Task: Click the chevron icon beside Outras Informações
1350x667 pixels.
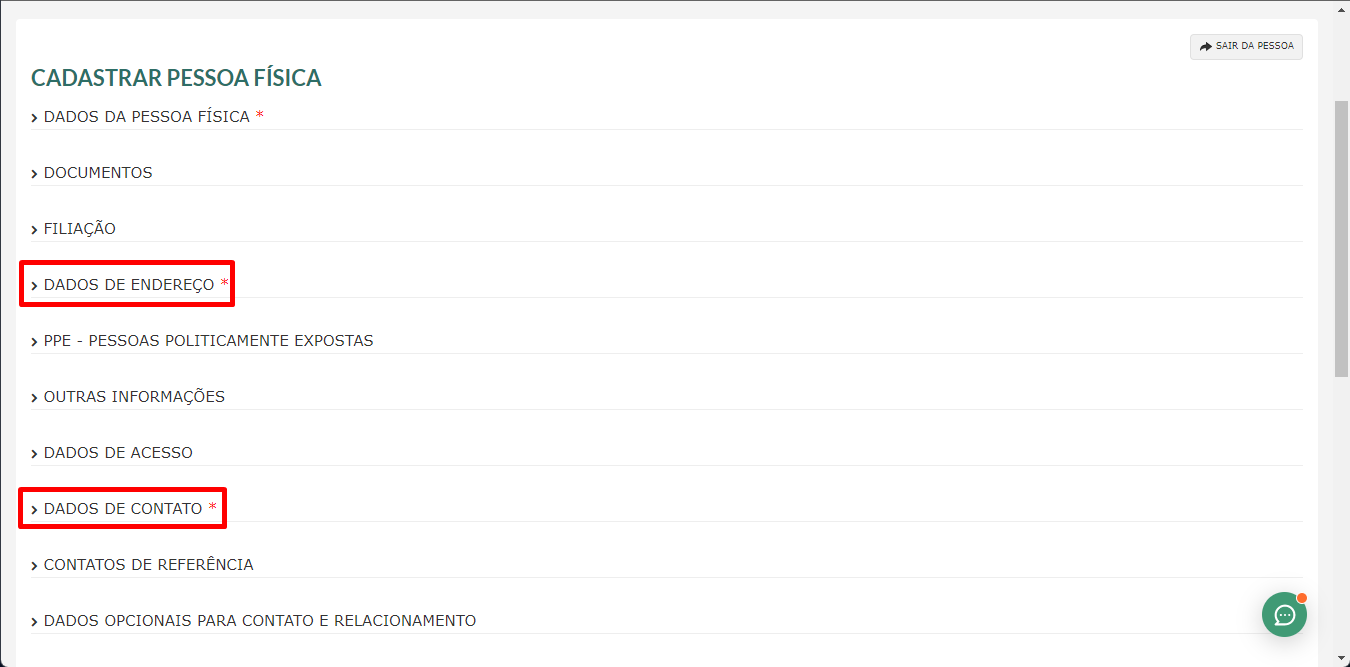Action: click(35, 398)
